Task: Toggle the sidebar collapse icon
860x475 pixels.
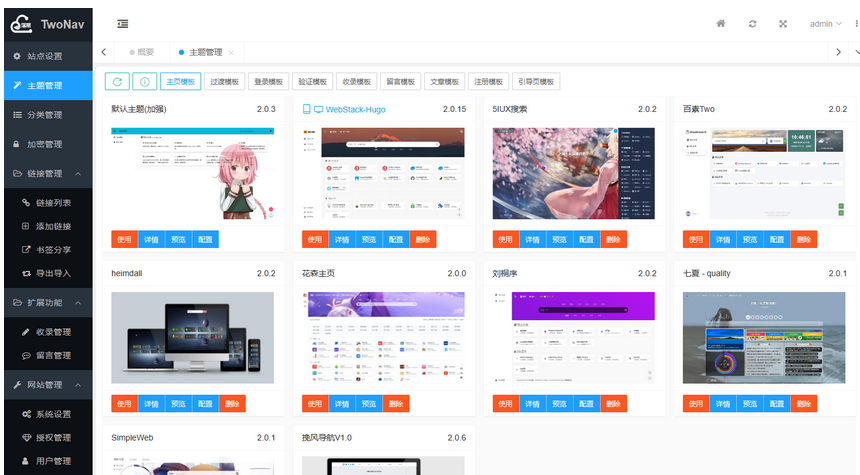Action: (123, 24)
